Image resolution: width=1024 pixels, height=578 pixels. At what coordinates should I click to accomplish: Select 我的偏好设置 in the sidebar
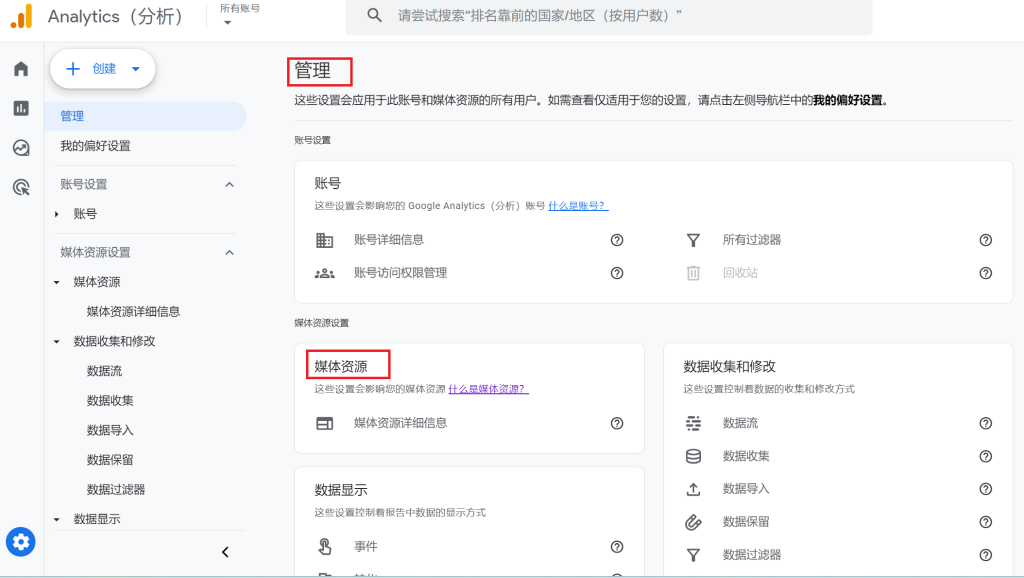(x=96, y=147)
